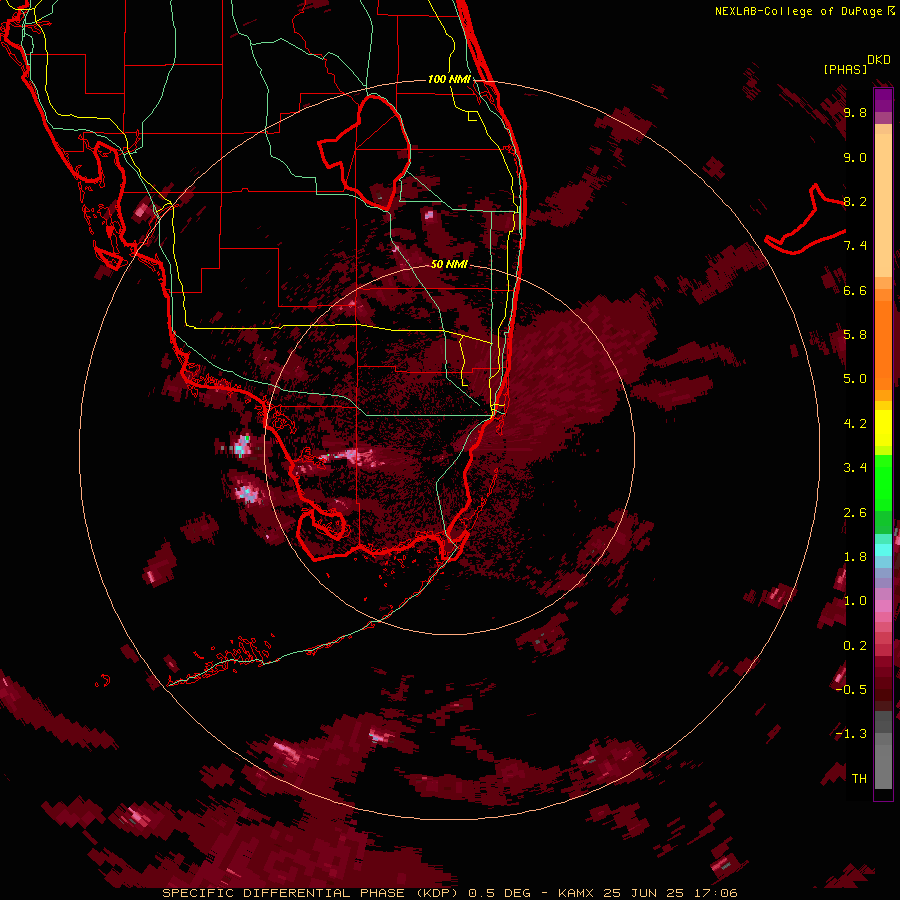Select the 50 NMI range ring label
900x900 pixels.
[x=449, y=264]
